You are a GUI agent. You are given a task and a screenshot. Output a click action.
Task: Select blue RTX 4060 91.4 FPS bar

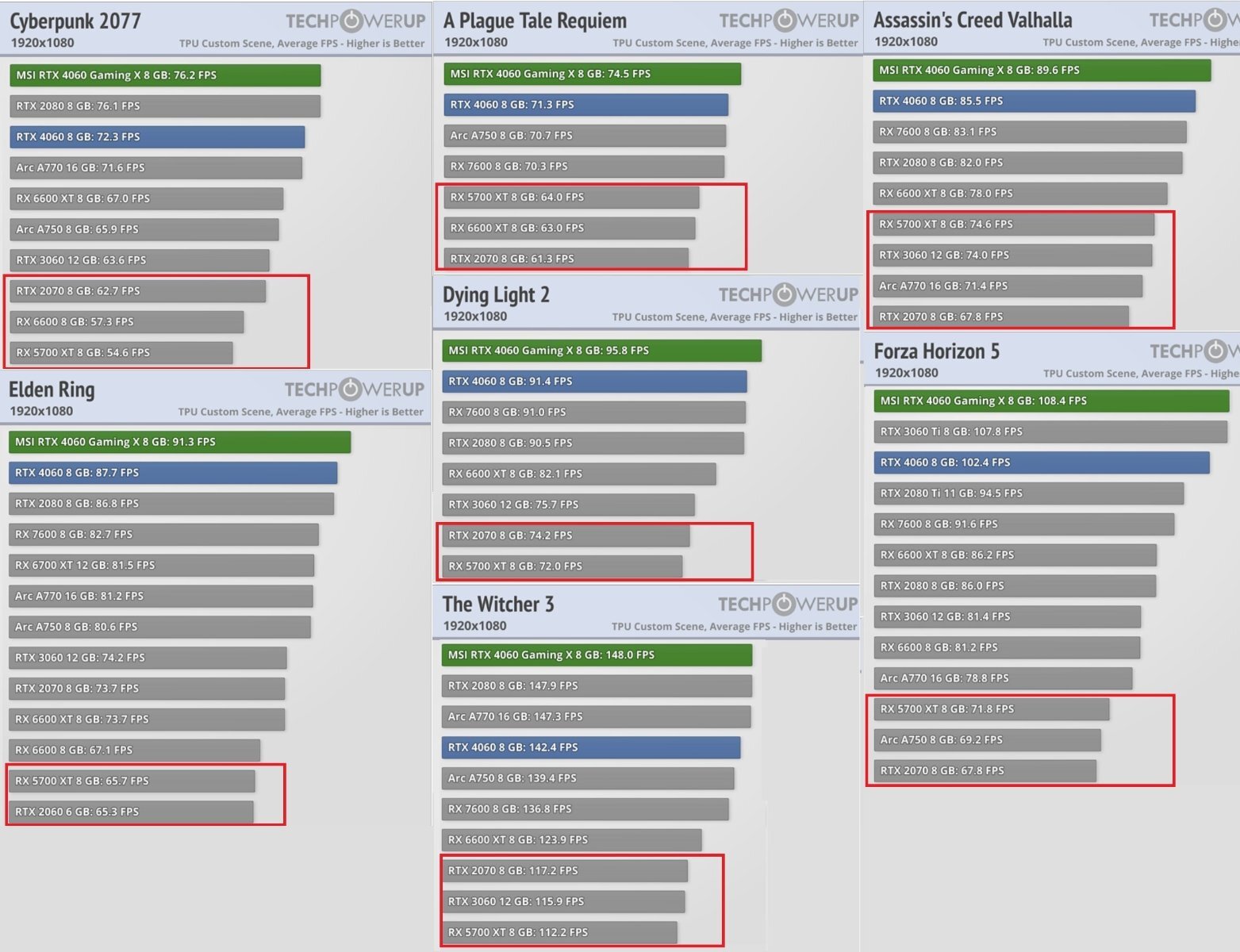click(x=595, y=382)
